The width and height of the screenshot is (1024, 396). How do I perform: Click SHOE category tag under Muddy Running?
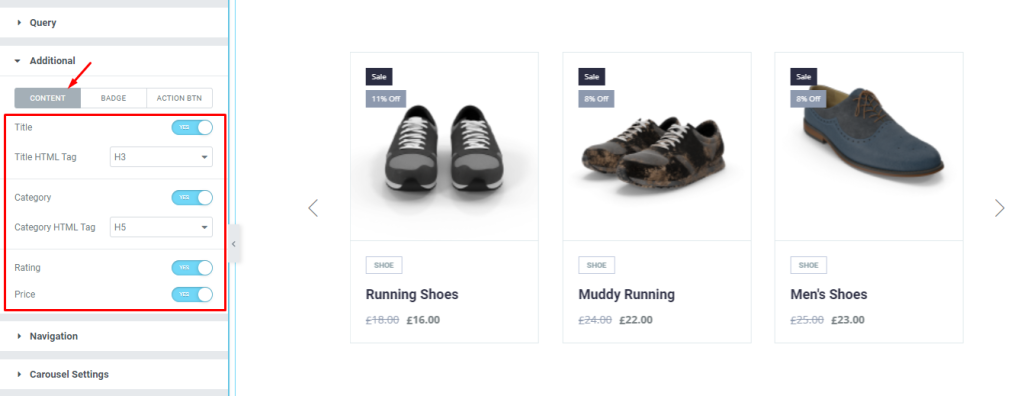click(596, 265)
